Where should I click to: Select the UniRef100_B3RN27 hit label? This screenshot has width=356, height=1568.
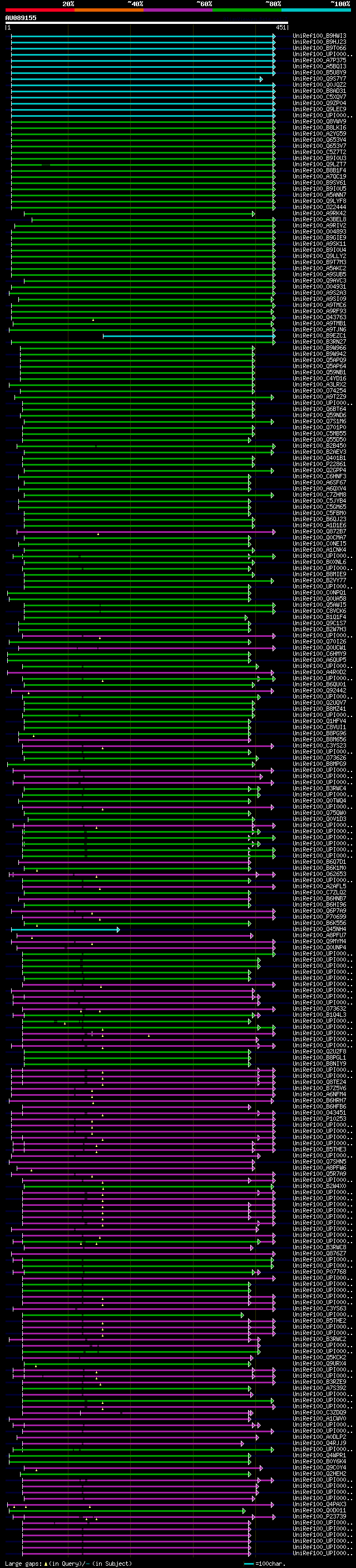(x=319, y=342)
